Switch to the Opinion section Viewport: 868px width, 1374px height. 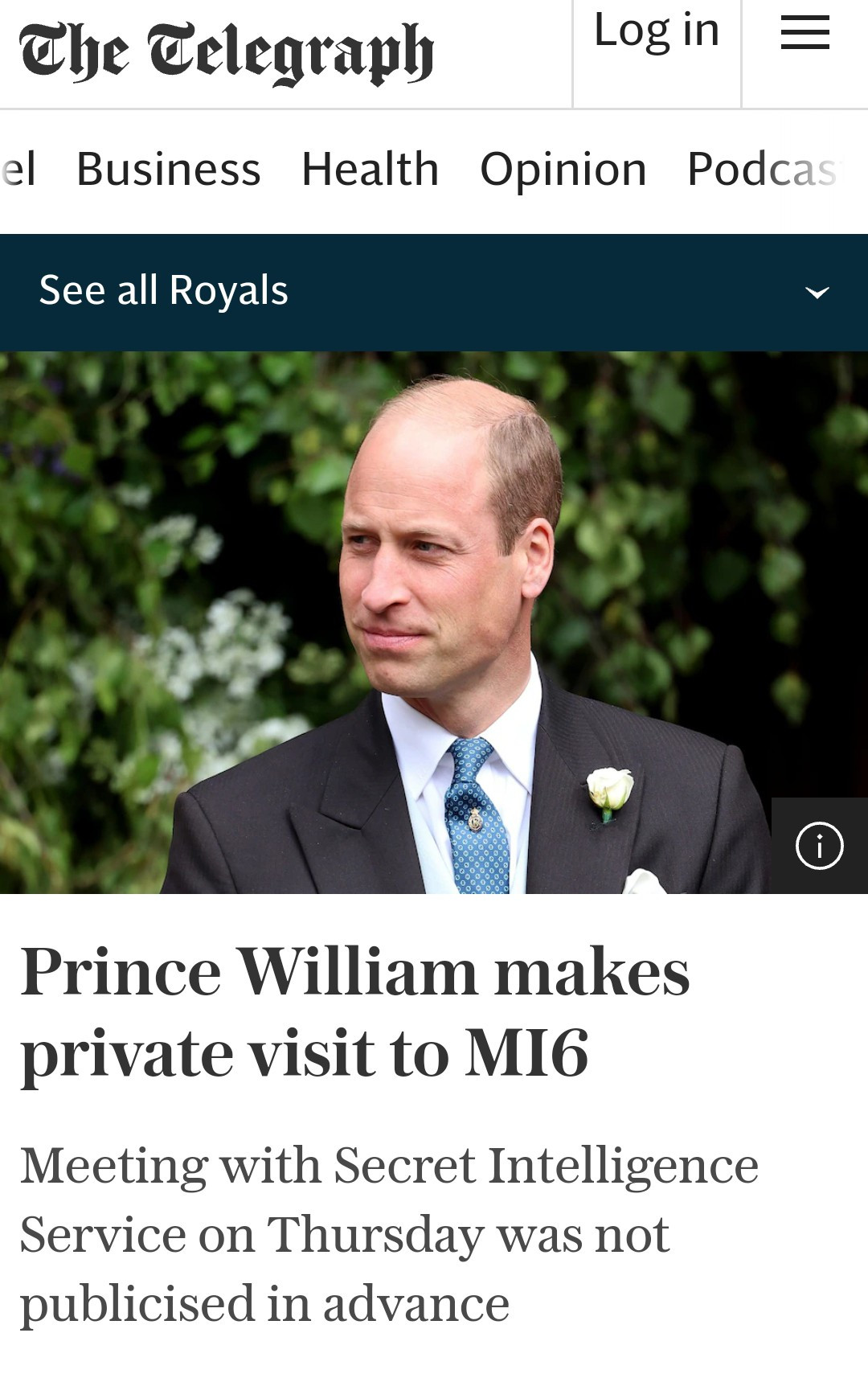[x=563, y=170]
